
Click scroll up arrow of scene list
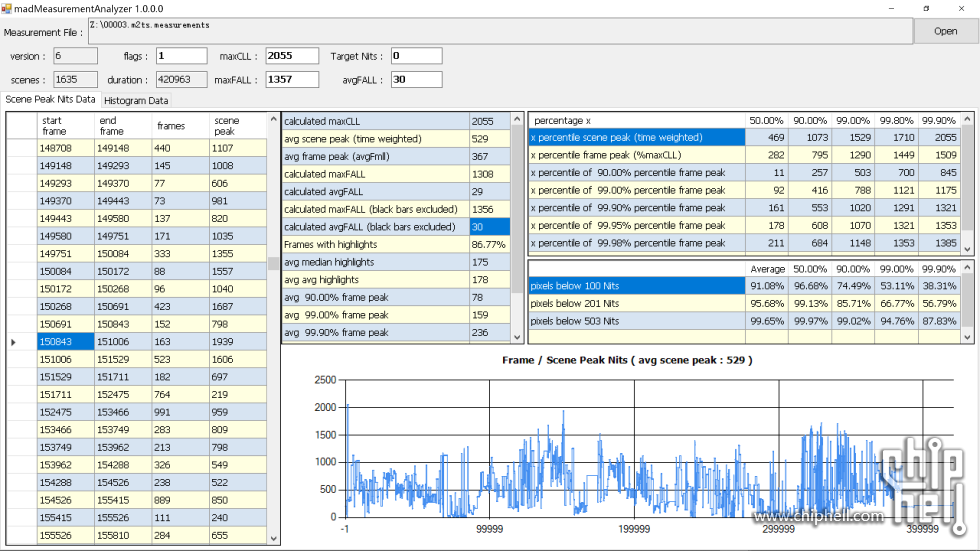275,119
